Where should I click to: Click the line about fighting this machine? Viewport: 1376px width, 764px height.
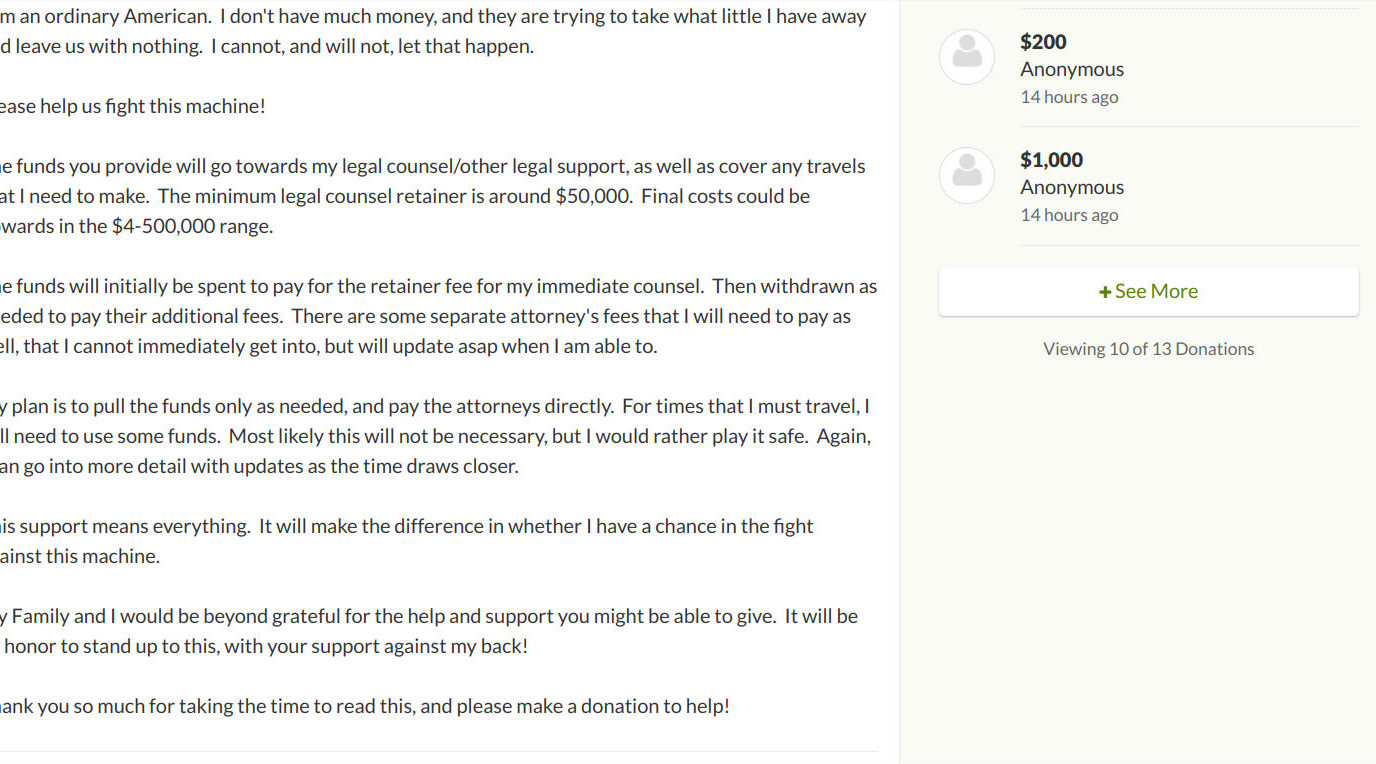point(133,106)
